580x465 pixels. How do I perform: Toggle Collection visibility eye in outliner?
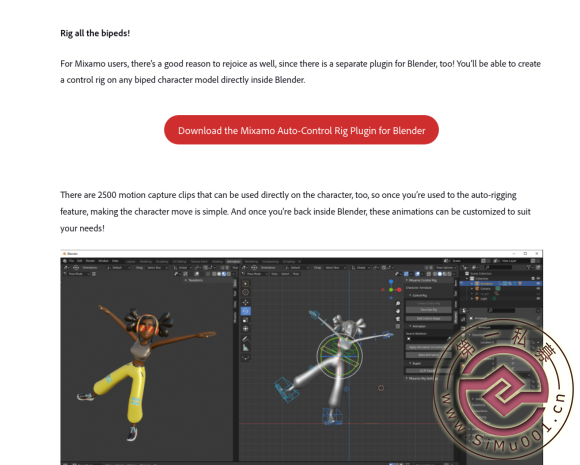tap(538, 278)
